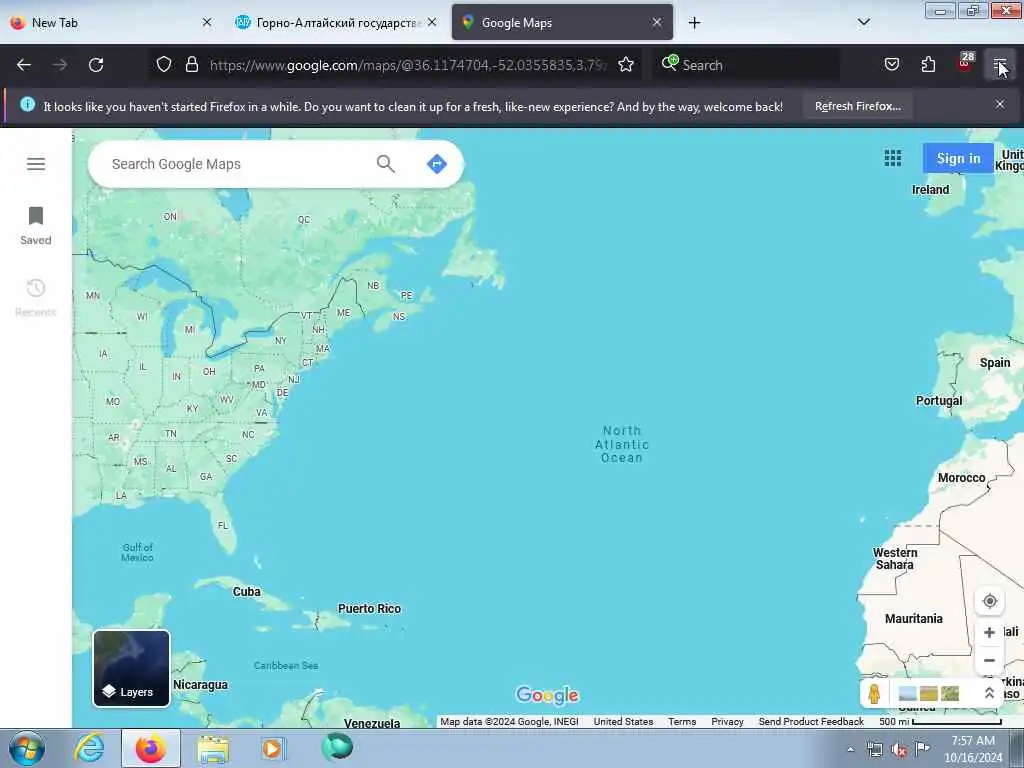View site security padlock info
The image size is (1024, 768).
[191, 65]
